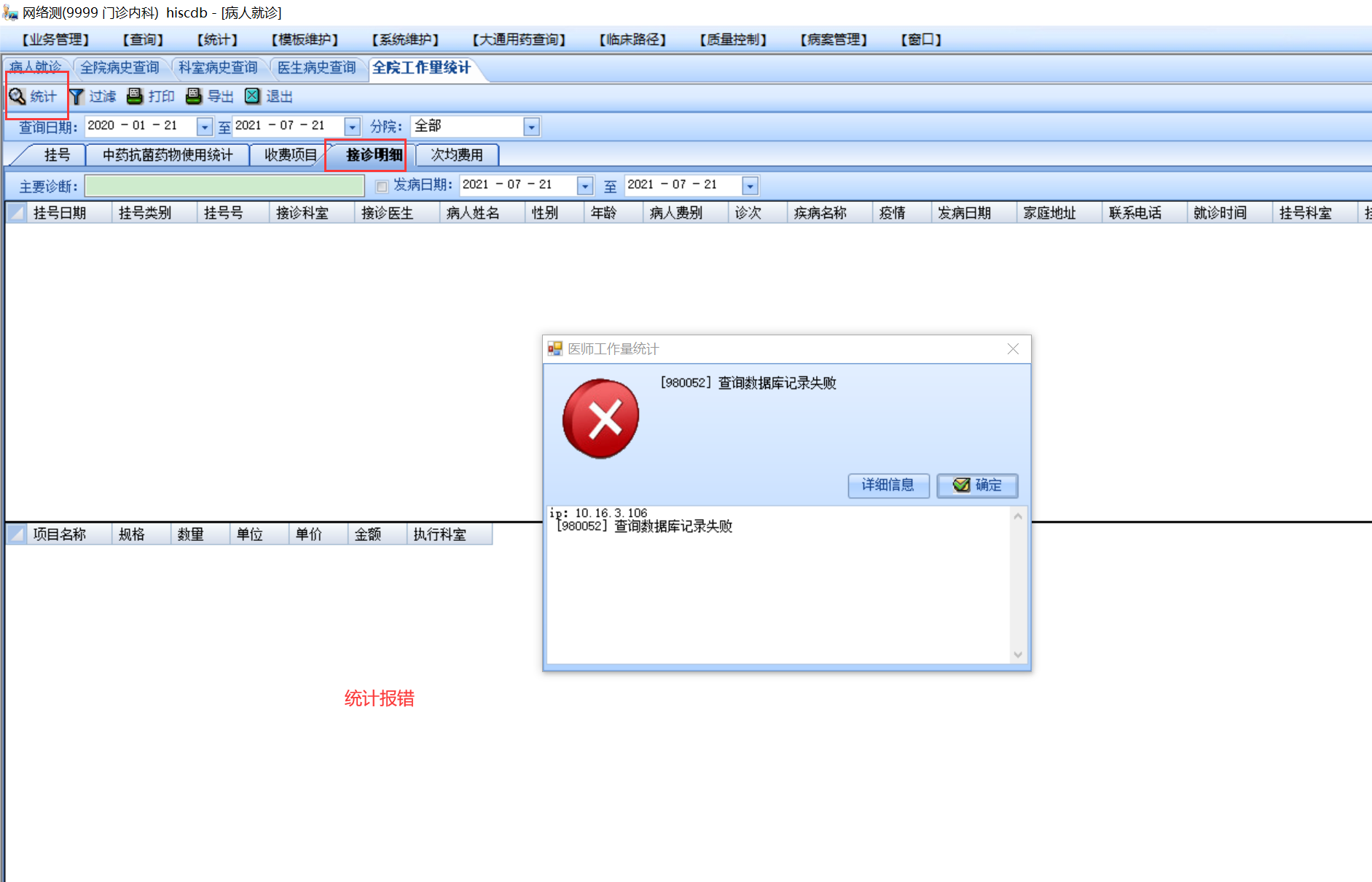Open the 【病案管理】 menu

click(834, 39)
